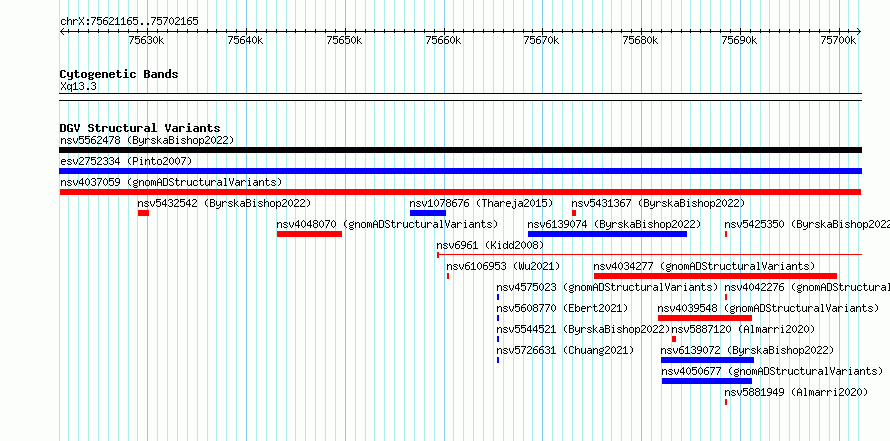Open the nsv4050677 (gnomADStructuralVariants) label
Image resolution: width=890 pixels, height=441 pixels.
click(x=773, y=371)
